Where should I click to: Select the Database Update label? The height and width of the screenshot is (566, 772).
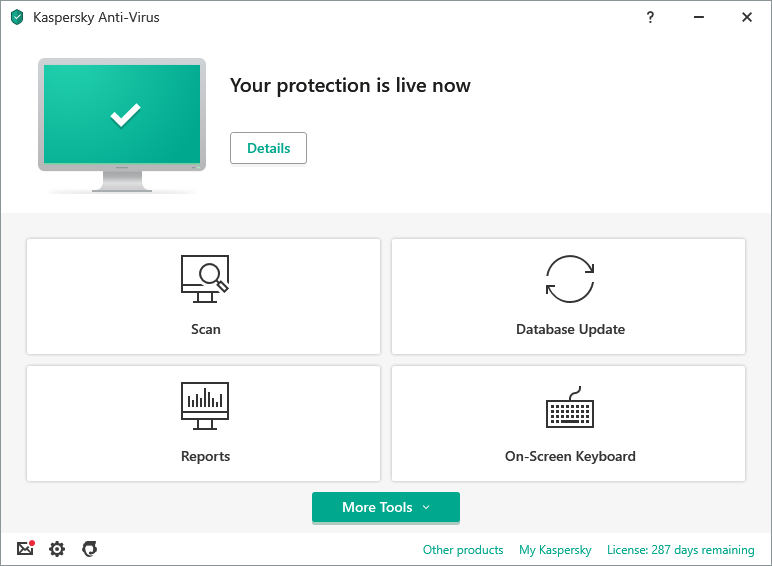coord(570,329)
